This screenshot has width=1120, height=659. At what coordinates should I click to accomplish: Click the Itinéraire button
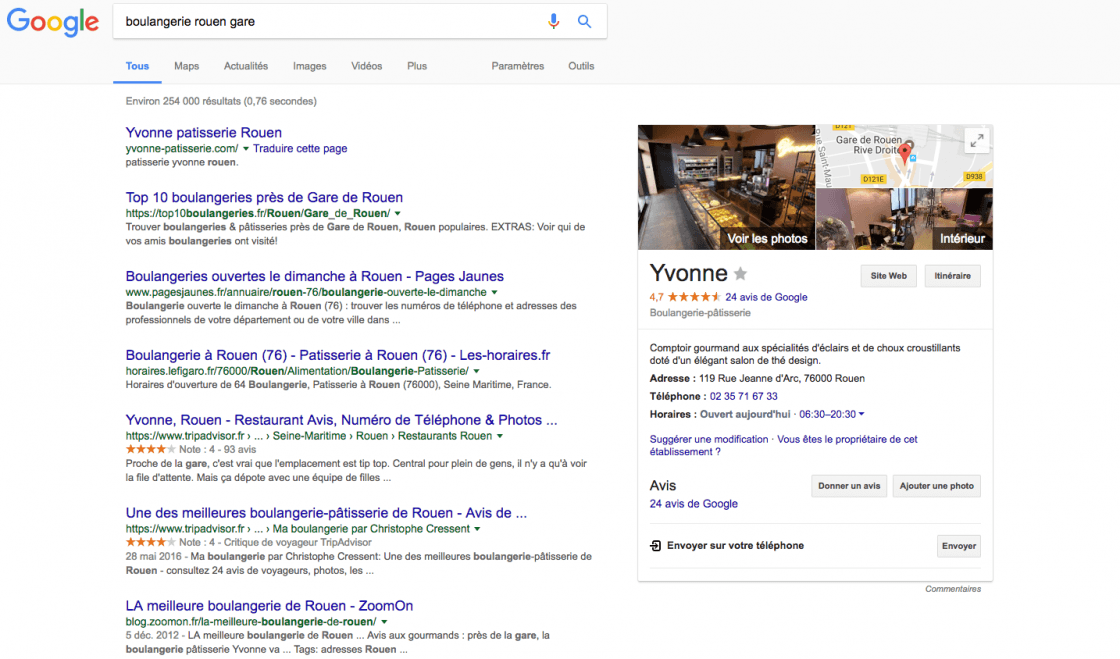952,276
